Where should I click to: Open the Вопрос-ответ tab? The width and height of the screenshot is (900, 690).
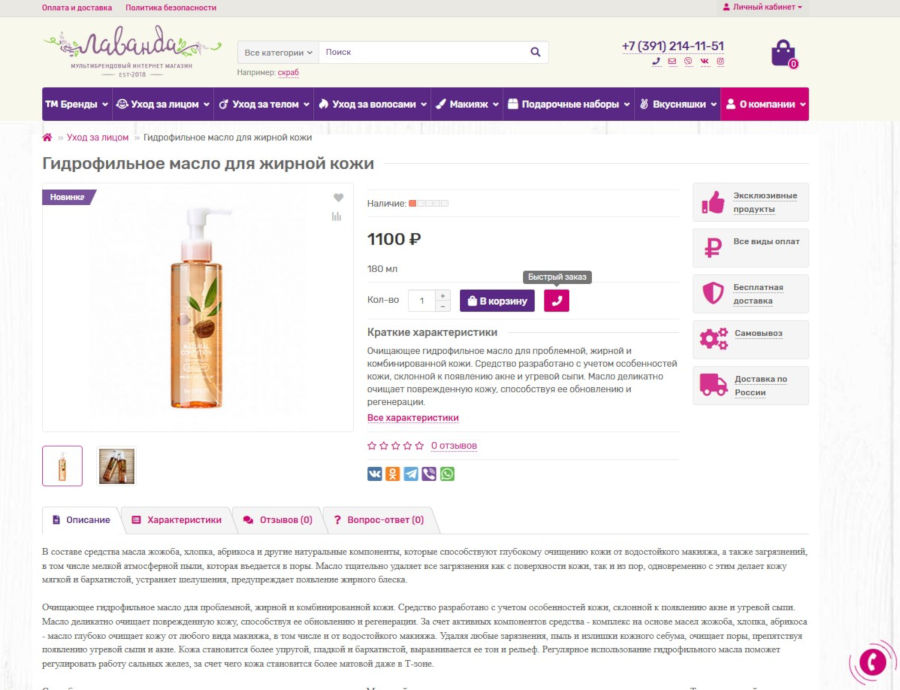click(x=379, y=520)
